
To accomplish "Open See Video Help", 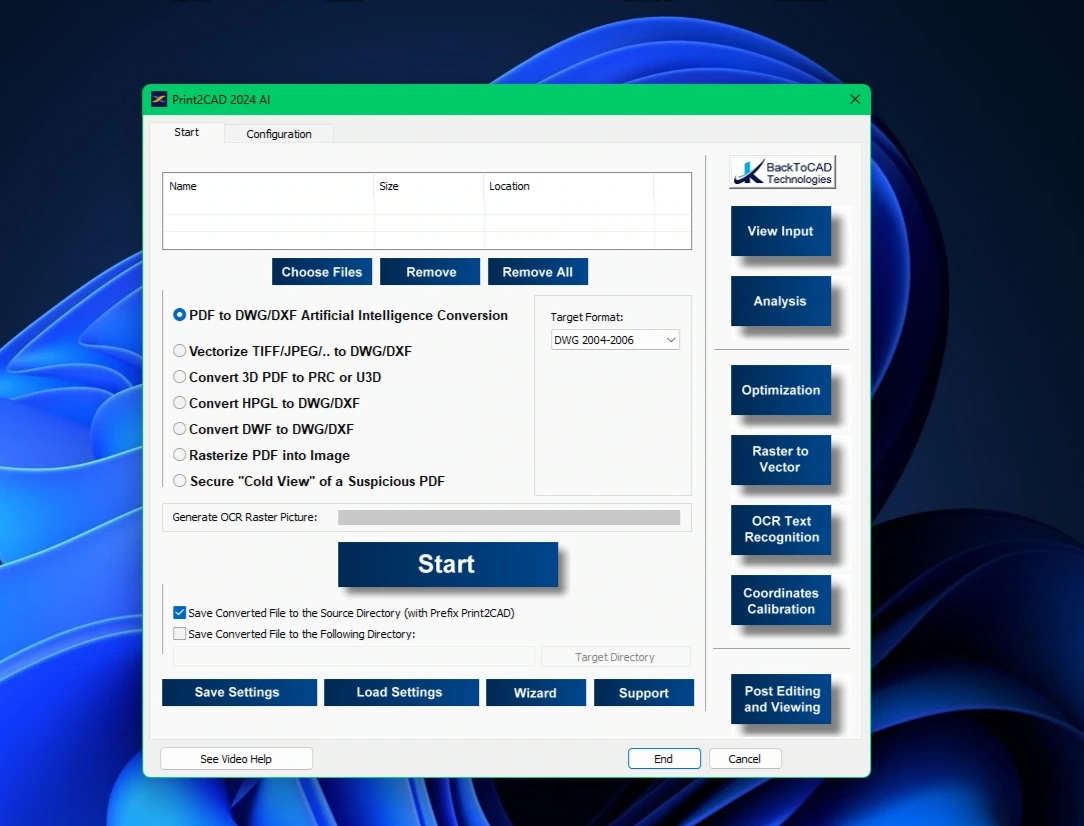I will (x=236, y=759).
